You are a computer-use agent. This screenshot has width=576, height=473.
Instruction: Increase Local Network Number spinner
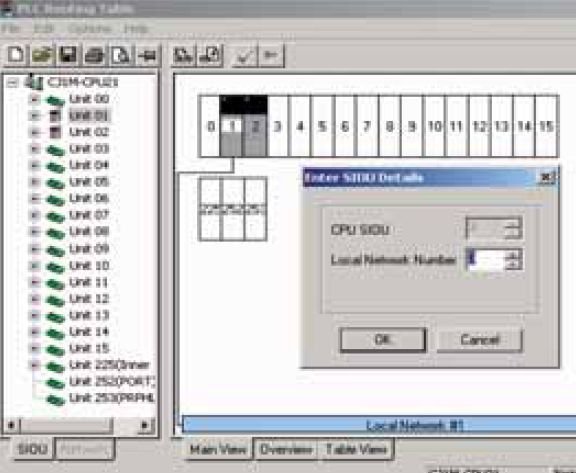pyautogui.click(x=513, y=254)
